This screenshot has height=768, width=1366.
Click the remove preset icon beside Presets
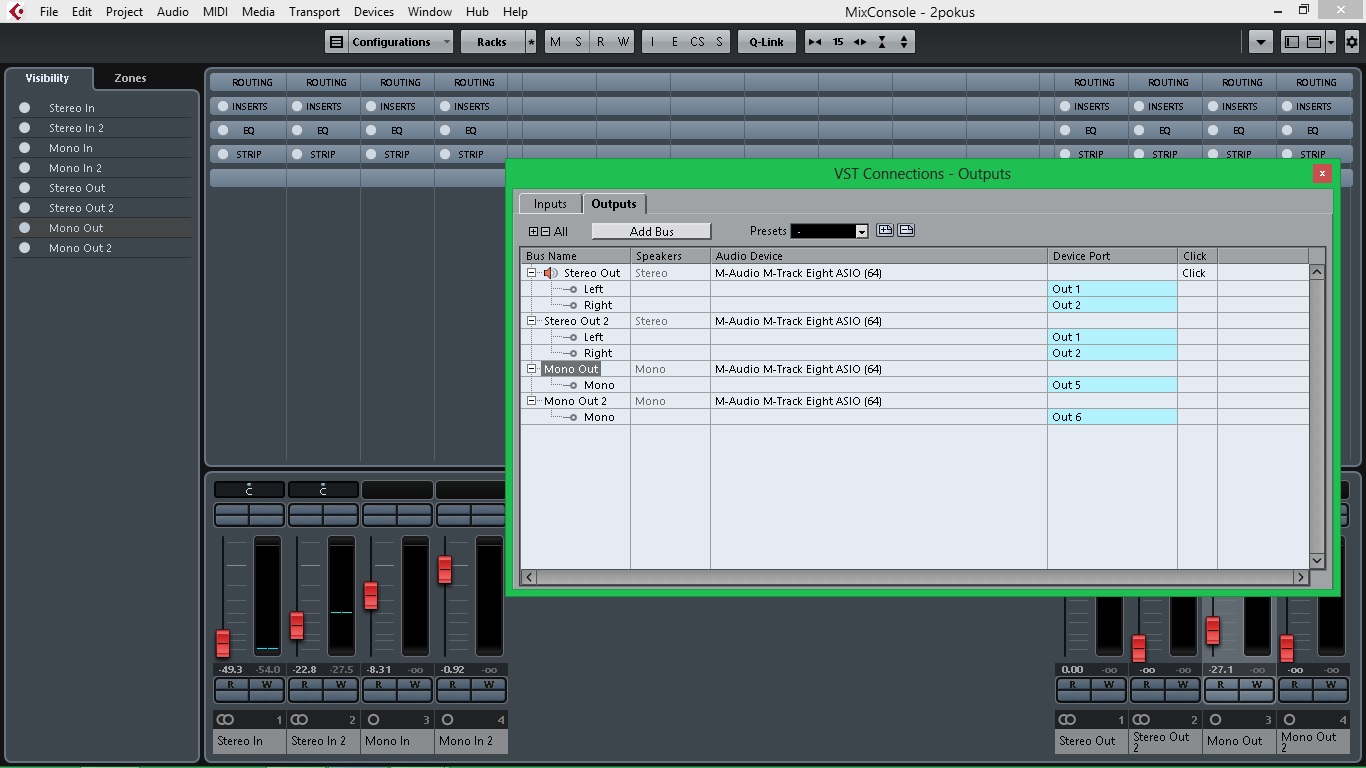click(906, 231)
